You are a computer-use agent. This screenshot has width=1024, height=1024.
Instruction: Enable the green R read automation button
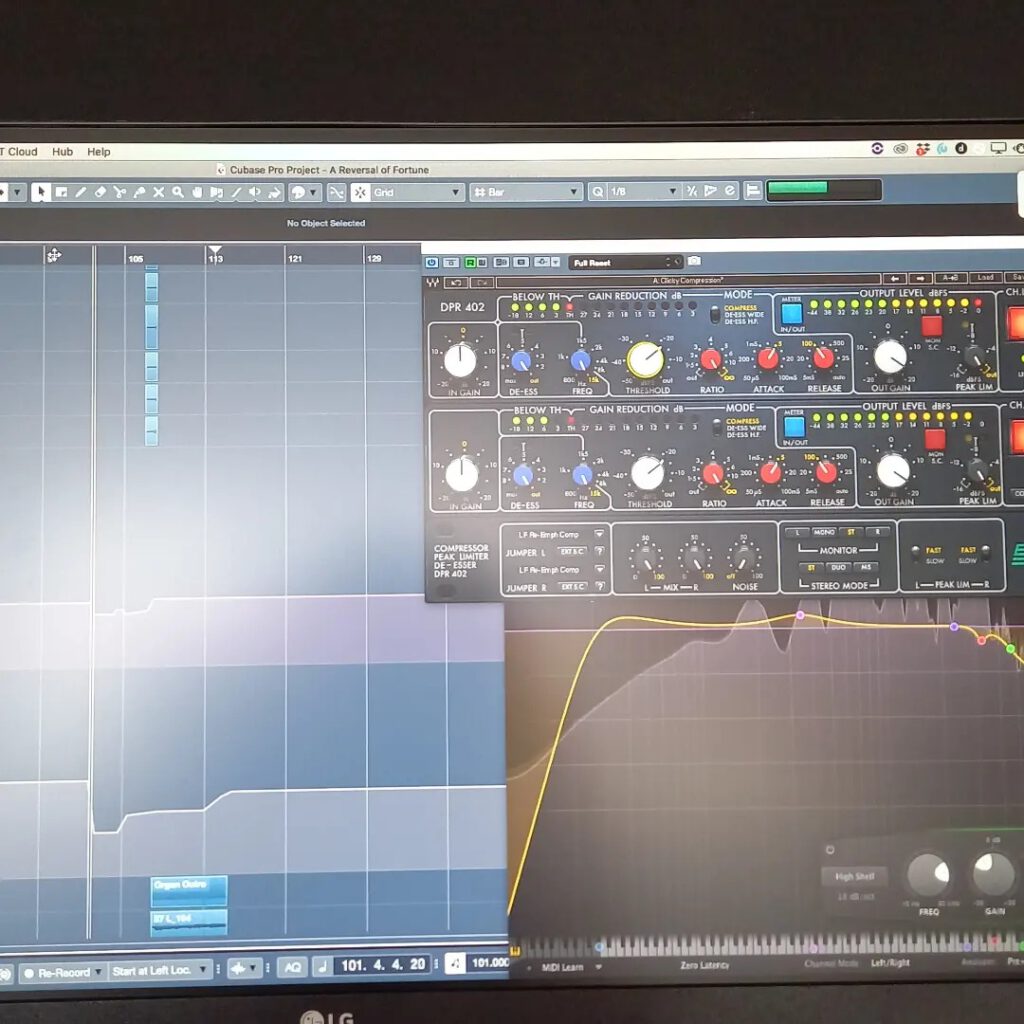[x=470, y=262]
